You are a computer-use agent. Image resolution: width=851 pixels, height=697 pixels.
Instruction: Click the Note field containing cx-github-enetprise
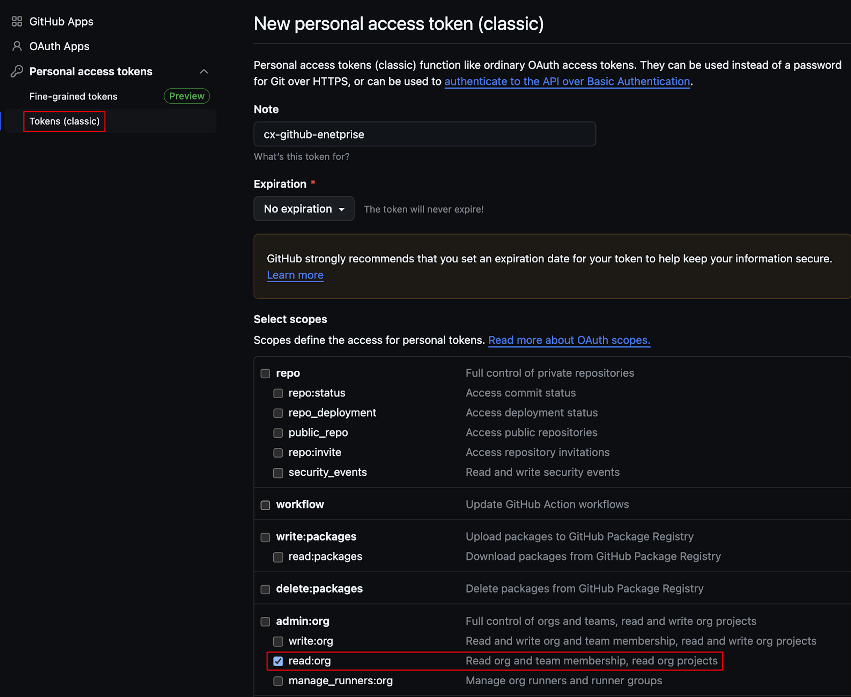click(424, 134)
